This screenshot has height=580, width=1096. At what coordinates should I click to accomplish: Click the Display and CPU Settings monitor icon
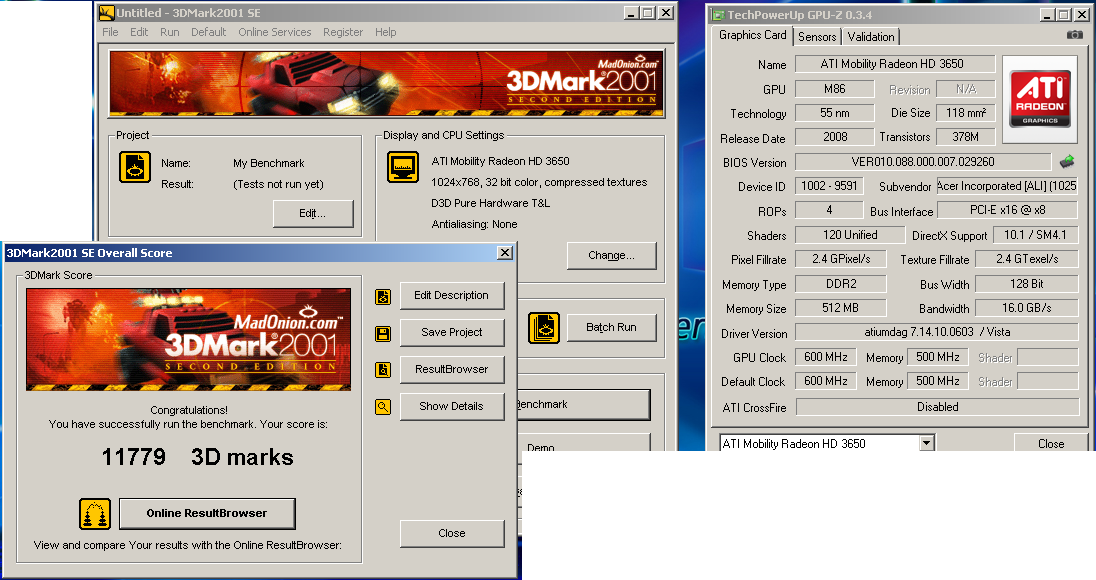click(x=403, y=168)
